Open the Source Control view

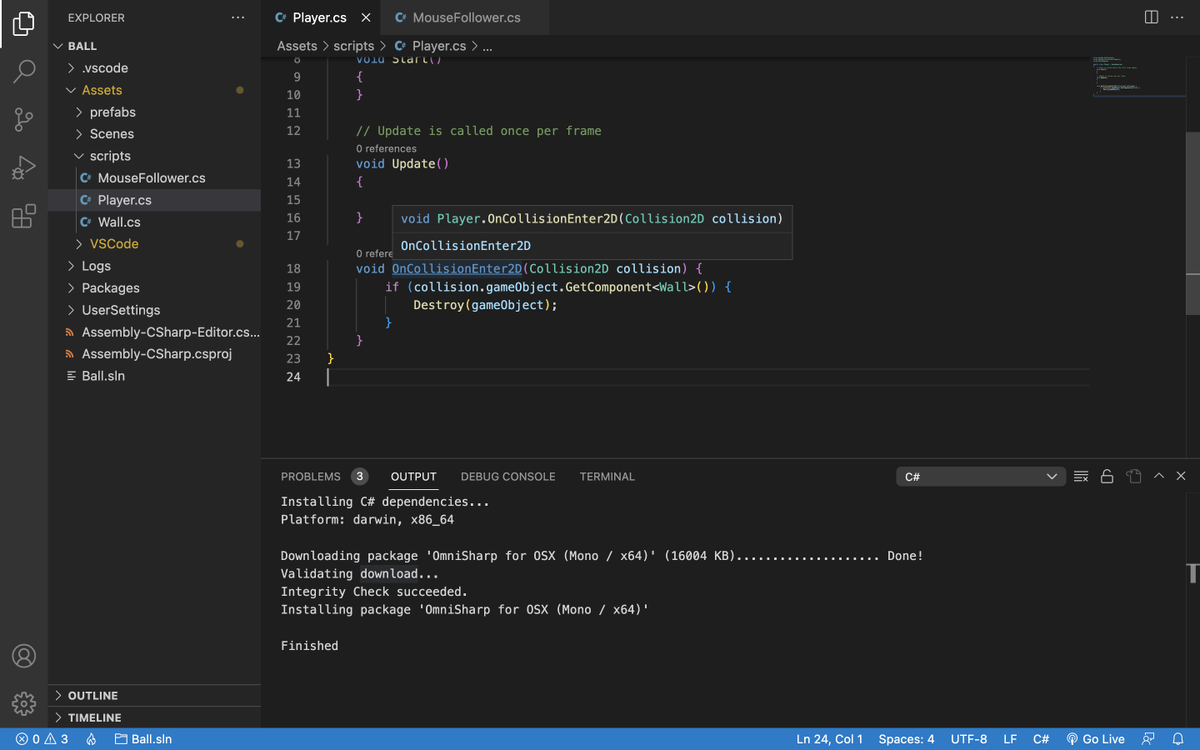24,119
